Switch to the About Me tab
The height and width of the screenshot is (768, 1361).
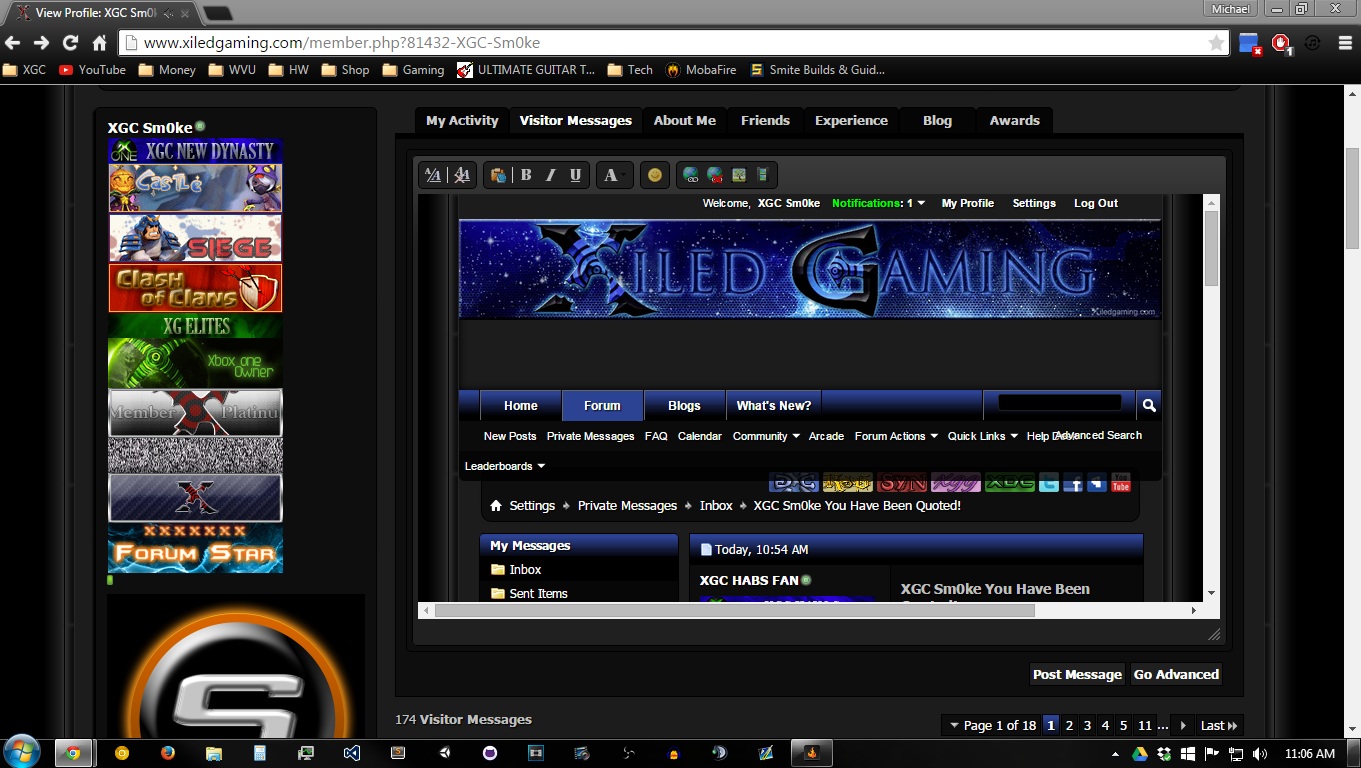click(685, 120)
